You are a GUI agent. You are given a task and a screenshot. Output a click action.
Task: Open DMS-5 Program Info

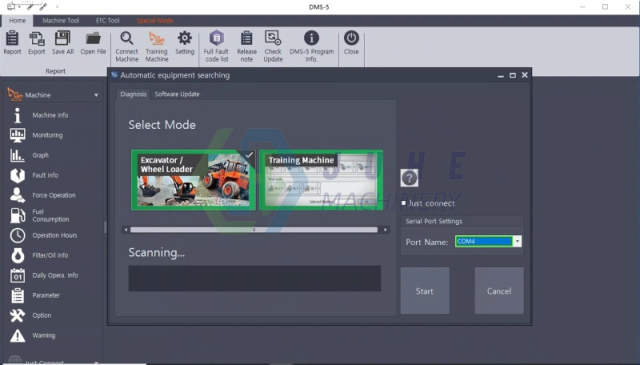point(311,47)
